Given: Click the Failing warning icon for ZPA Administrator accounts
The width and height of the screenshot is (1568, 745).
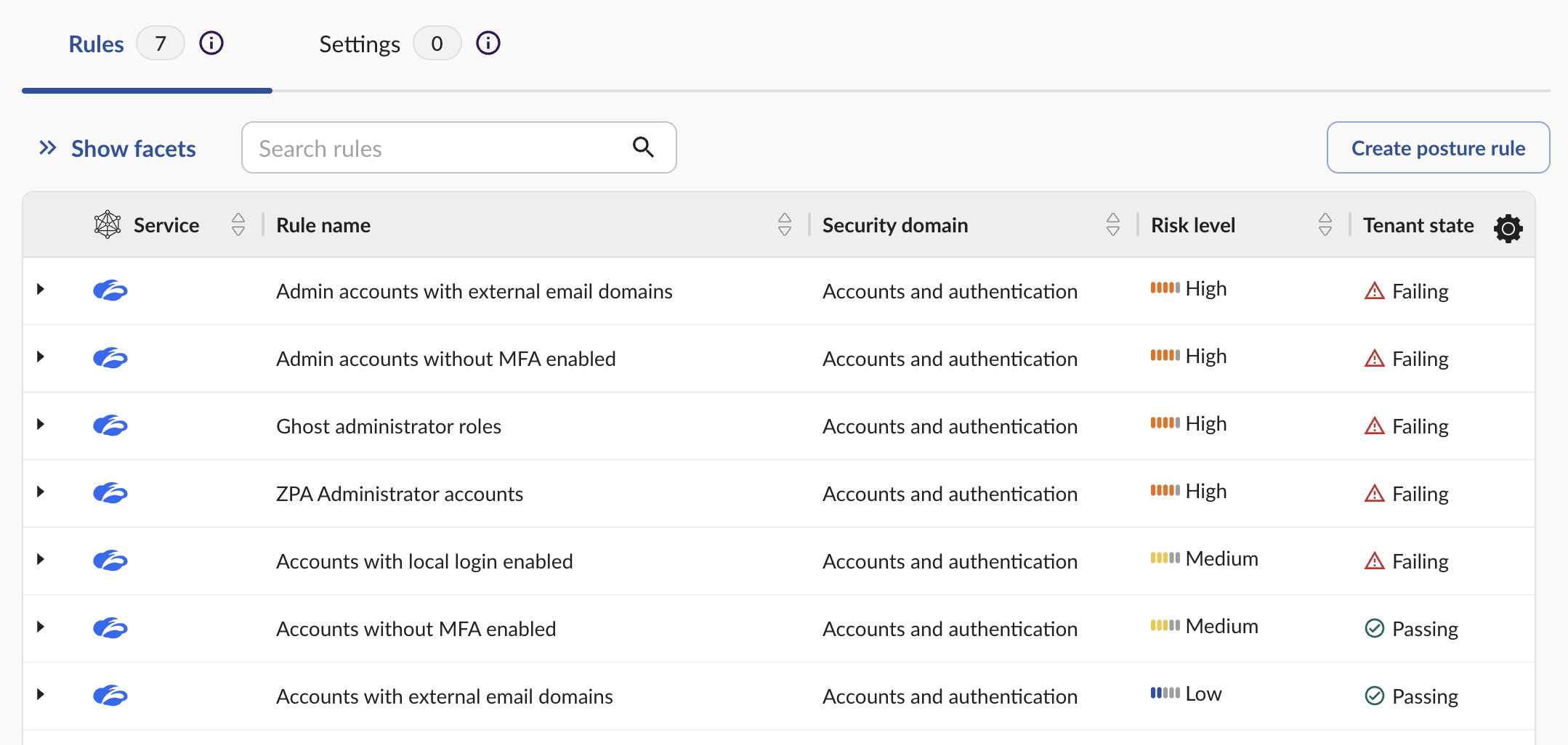Looking at the screenshot, I should pos(1374,494).
